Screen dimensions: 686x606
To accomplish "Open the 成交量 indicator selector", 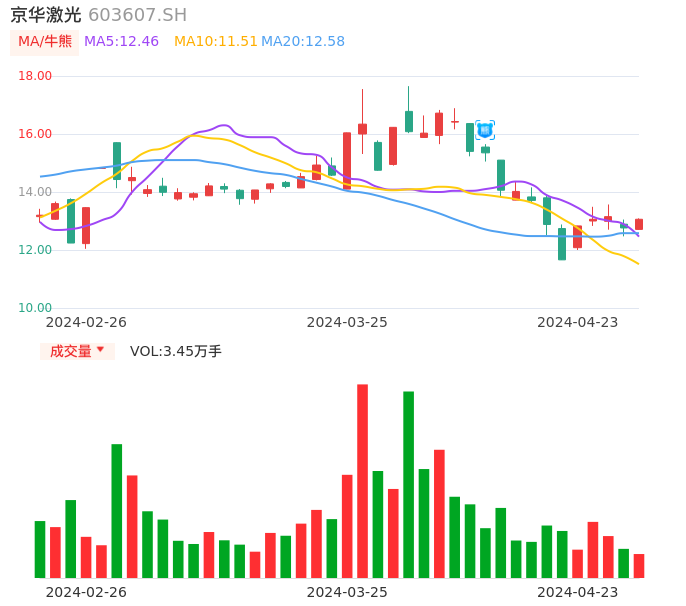I will [77, 351].
